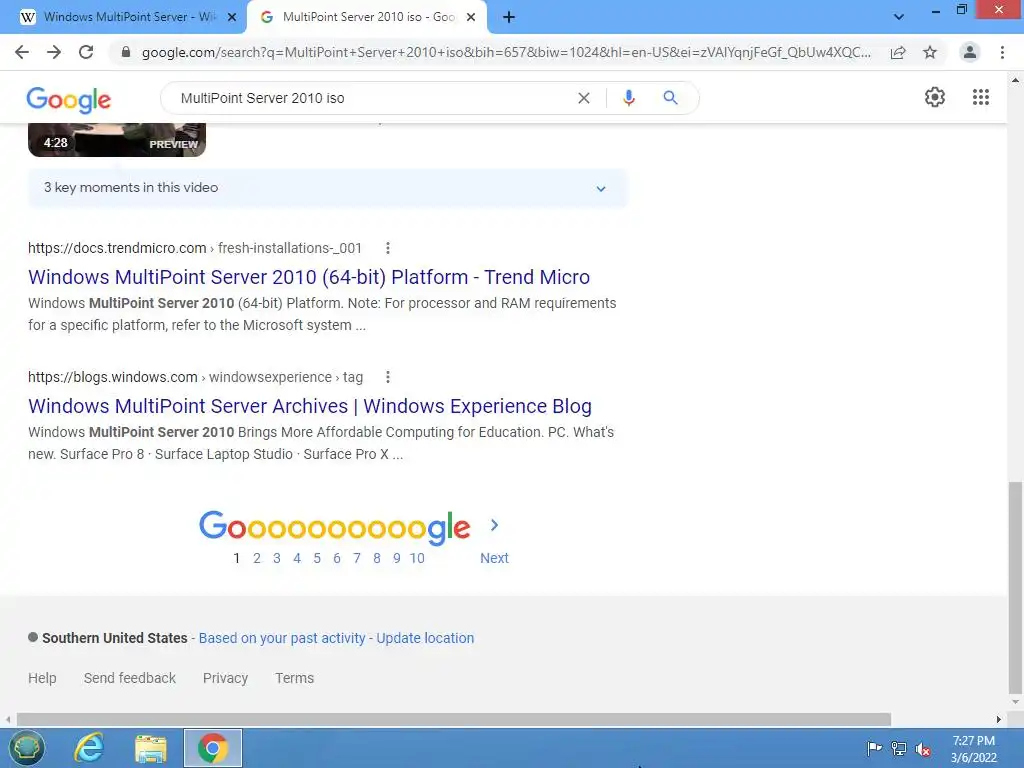Go to next results via arrow chevron
The height and width of the screenshot is (768, 1024).
[494, 525]
